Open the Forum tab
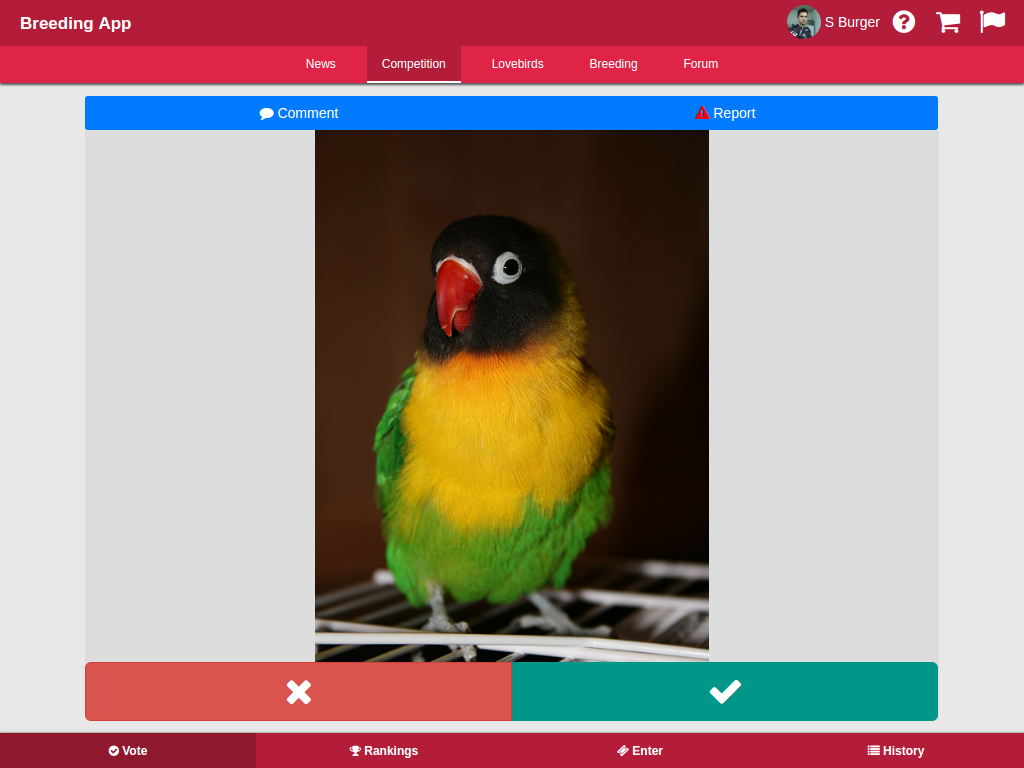Screen dimensions: 1024x768 coord(701,64)
